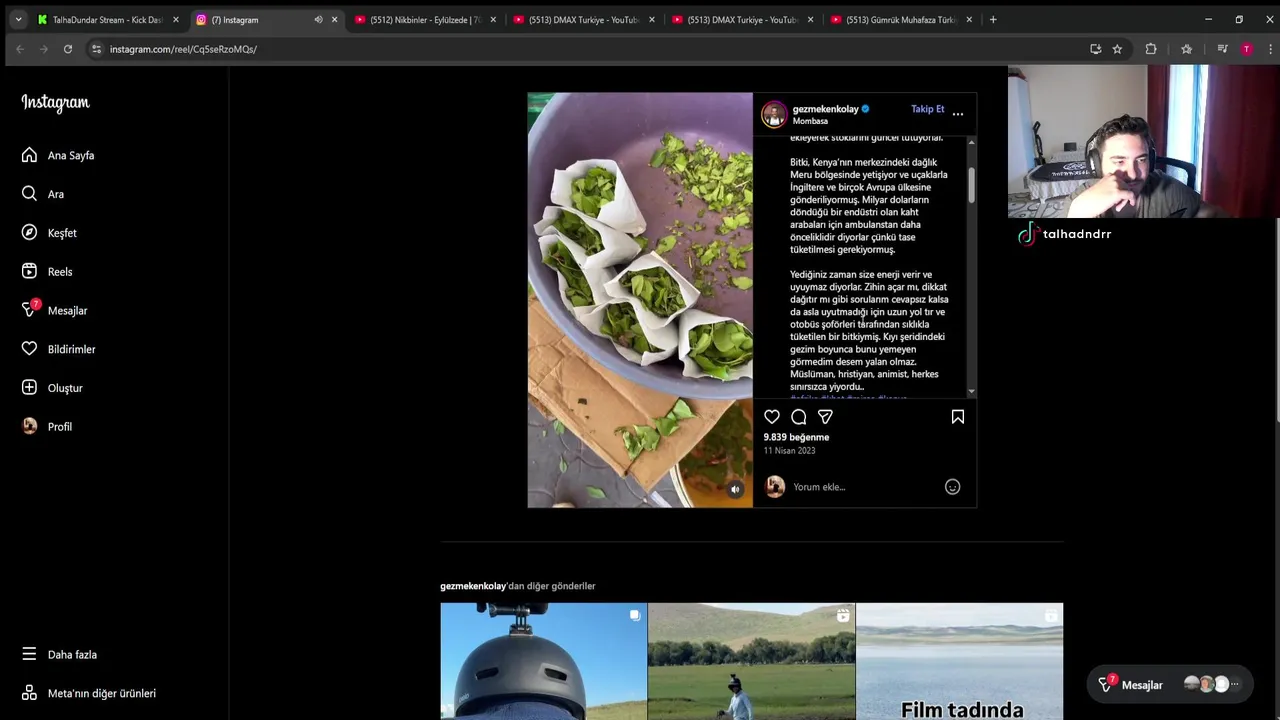Share the post with send icon
1280x720 pixels.
(x=825, y=417)
